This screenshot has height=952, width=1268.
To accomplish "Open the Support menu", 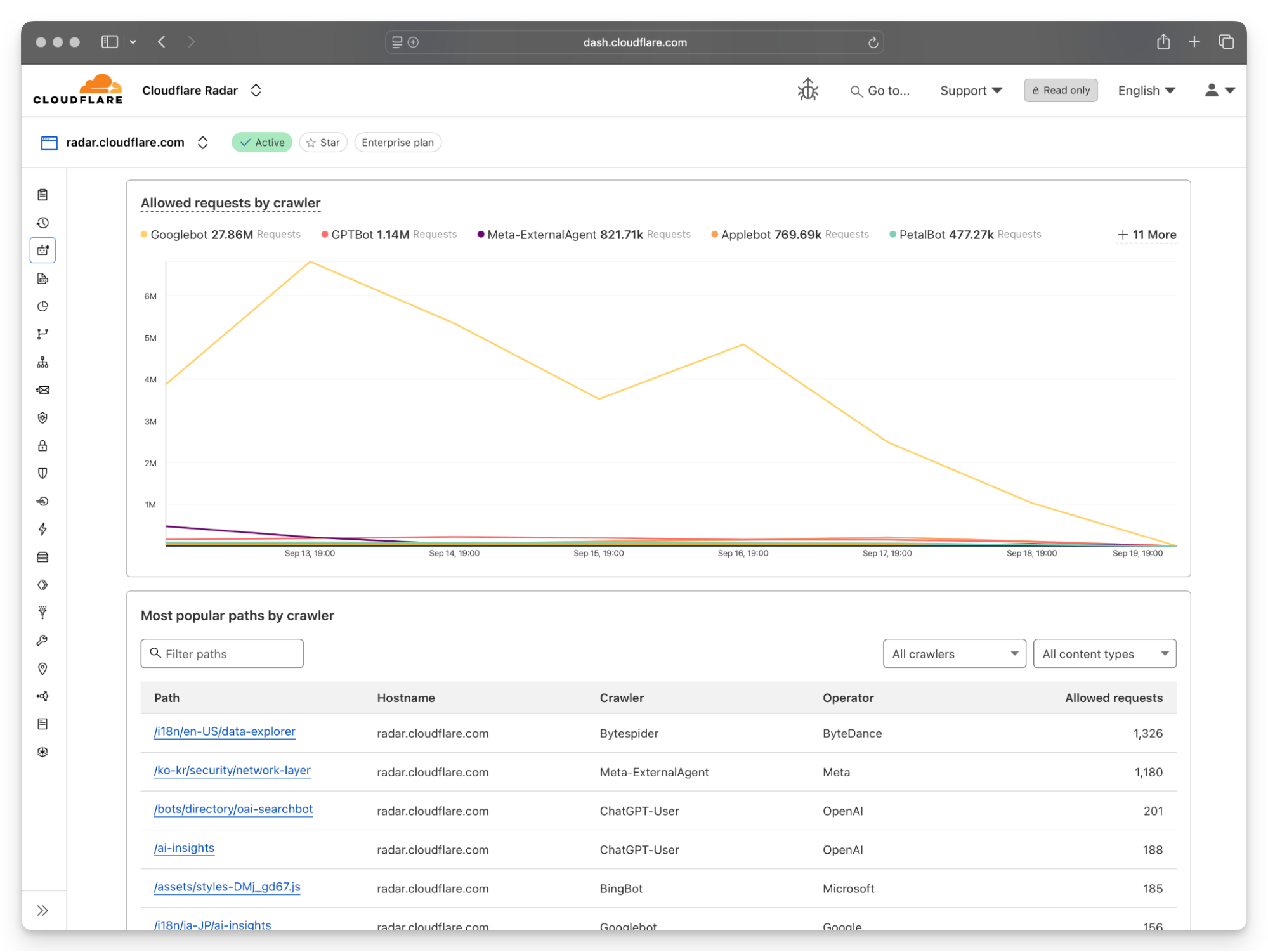I will (x=971, y=91).
